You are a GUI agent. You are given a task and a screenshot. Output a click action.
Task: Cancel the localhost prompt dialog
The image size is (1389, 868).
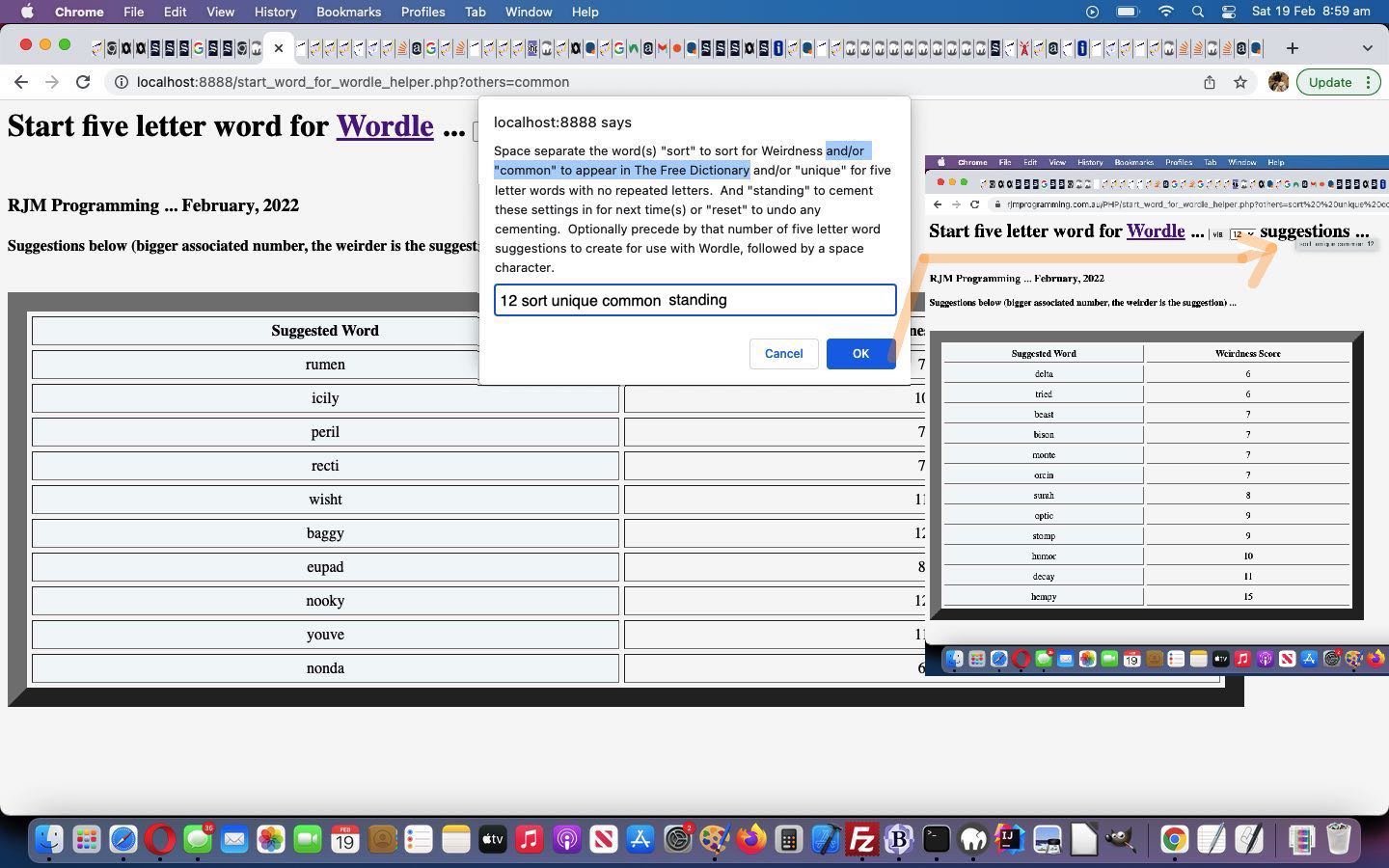tap(783, 354)
